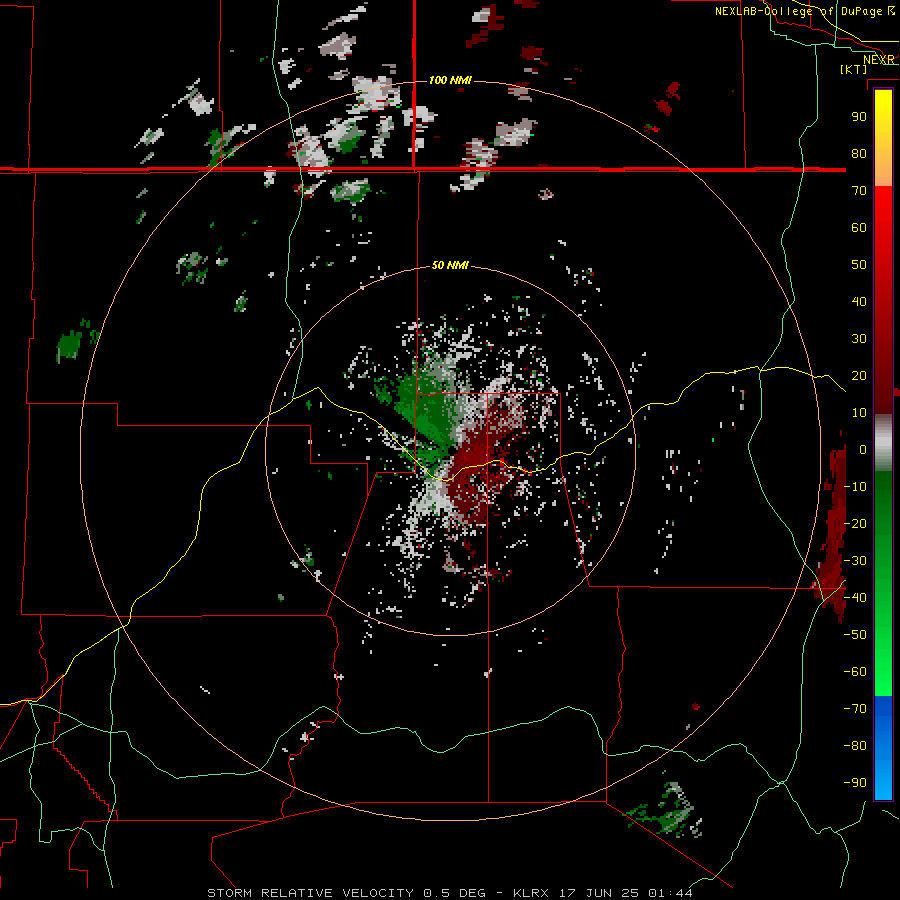Select the 90 value on the velocity scale
Image resolution: width=900 pixels, height=900 pixels.
pos(859,117)
